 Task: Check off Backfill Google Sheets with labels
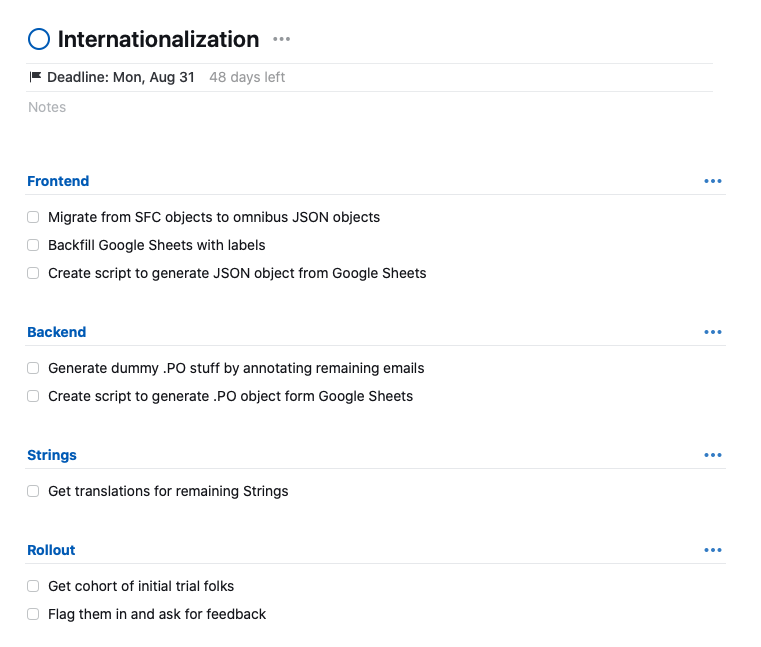pos(33,245)
